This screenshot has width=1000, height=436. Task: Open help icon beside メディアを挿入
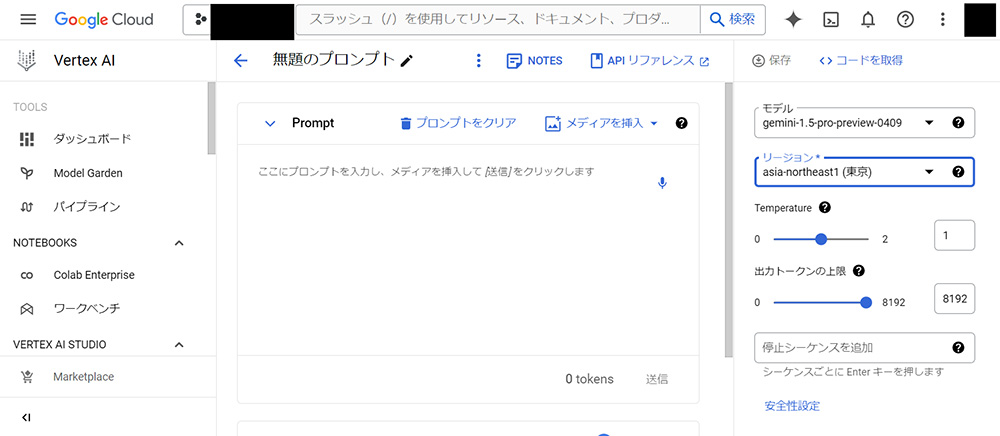tap(681, 123)
